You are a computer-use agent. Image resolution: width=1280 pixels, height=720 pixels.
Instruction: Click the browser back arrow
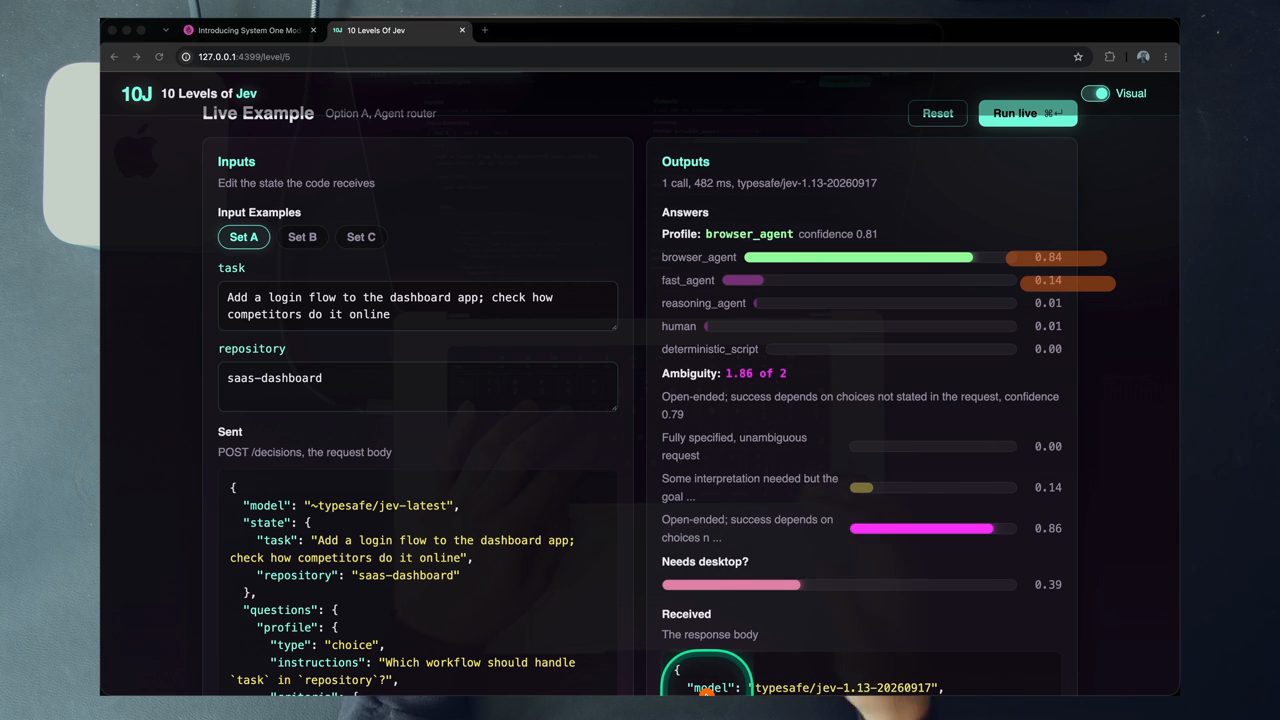[114, 57]
